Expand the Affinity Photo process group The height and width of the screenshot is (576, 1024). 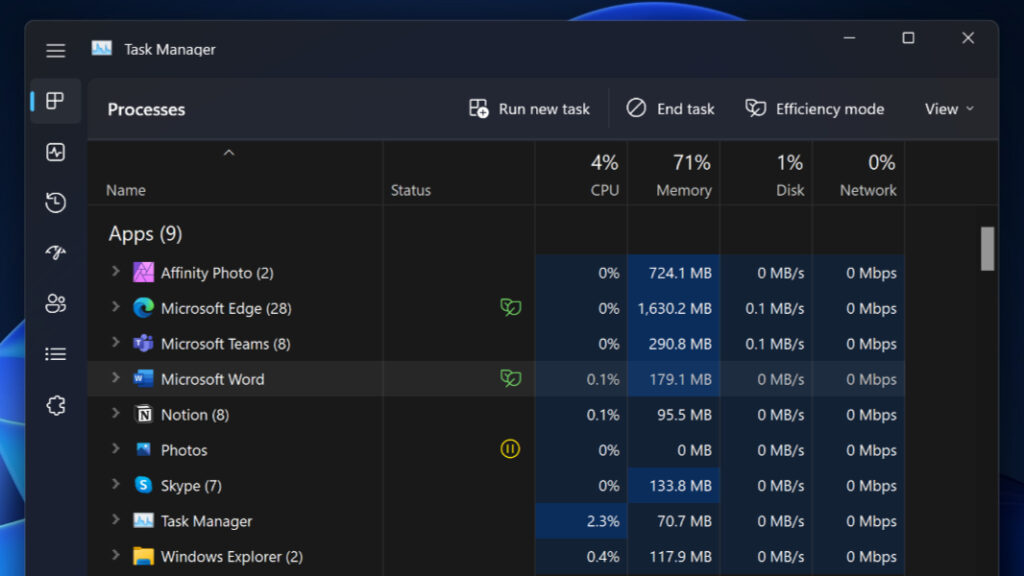pyautogui.click(x=116, y=271)
